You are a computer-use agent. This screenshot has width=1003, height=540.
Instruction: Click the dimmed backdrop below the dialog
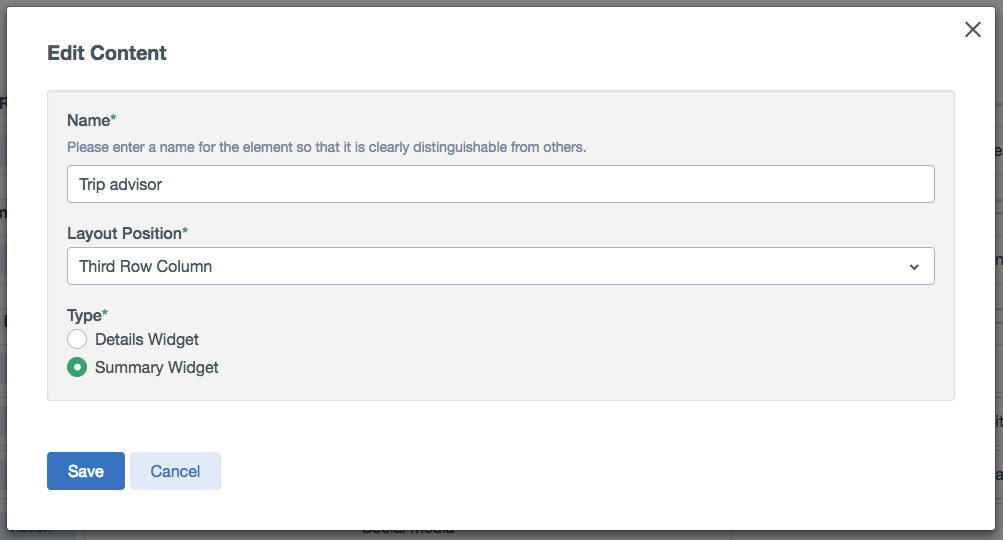click(502, 536)
